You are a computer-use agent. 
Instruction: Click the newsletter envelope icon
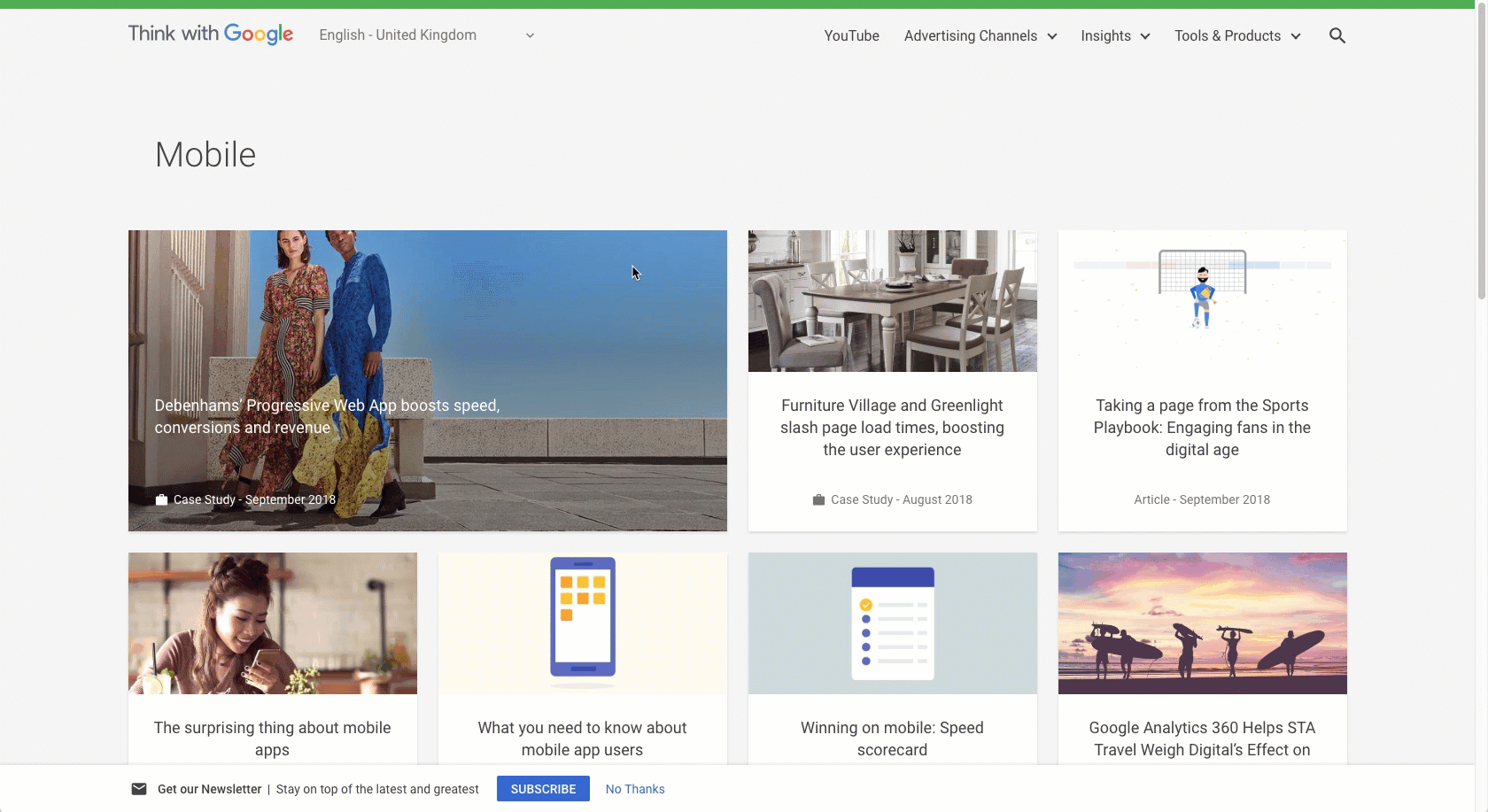(x=139, y=789)
